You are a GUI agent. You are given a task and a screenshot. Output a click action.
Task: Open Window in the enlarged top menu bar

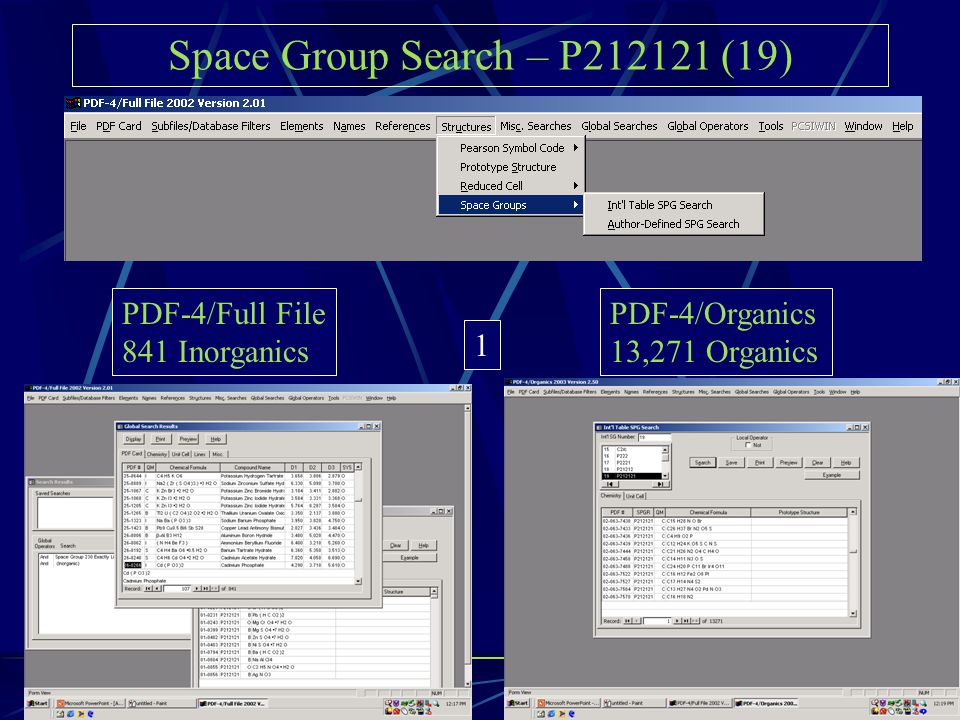coord(863,126)
